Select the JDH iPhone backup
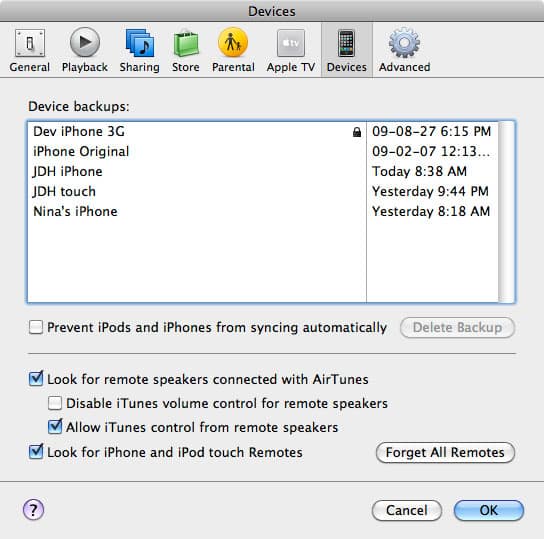Screen dimensions: 544x539 [263, 171]
